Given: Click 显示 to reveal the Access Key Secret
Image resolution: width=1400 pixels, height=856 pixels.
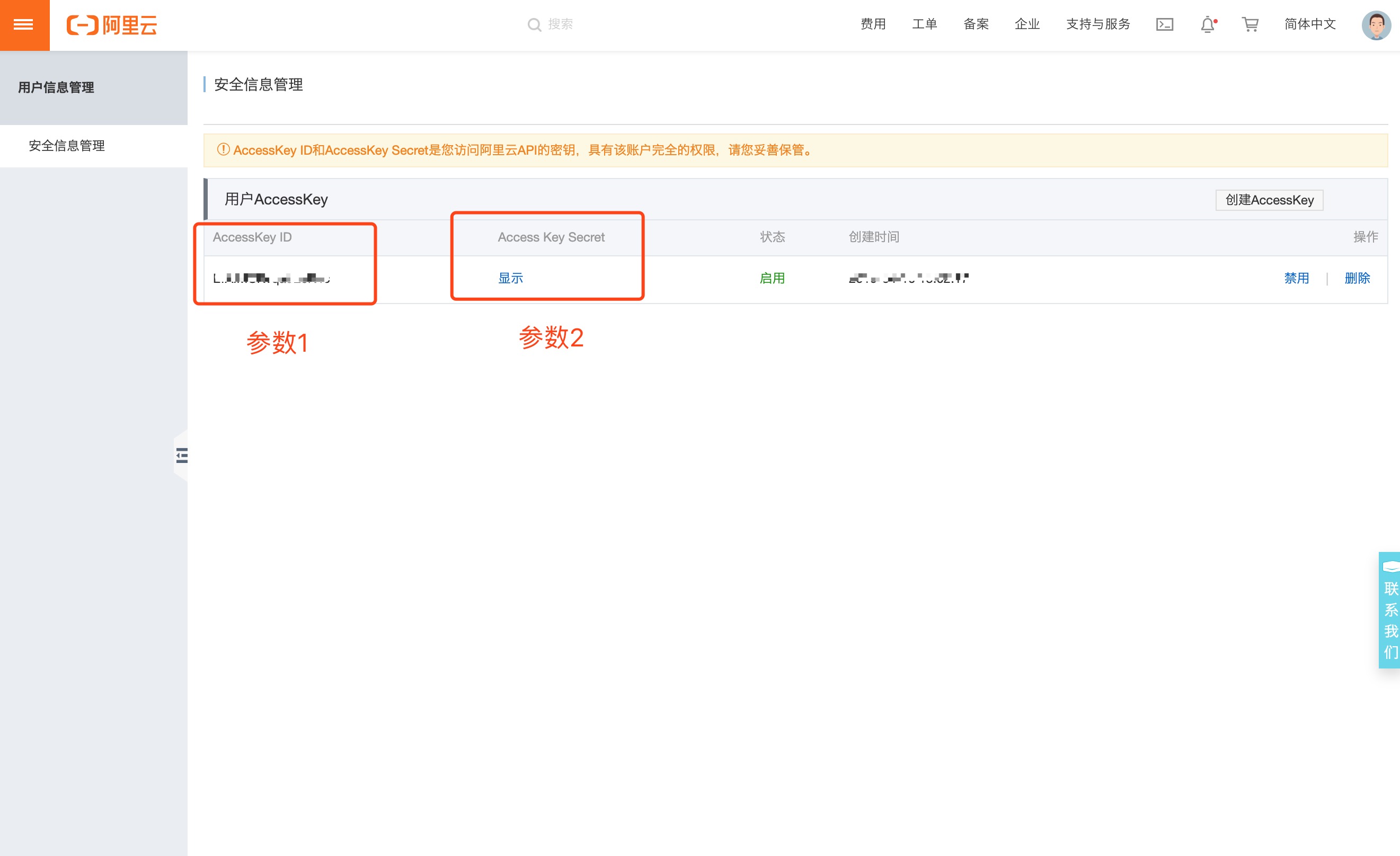Looking at the screenshot, I should click(x=510, y=278).
